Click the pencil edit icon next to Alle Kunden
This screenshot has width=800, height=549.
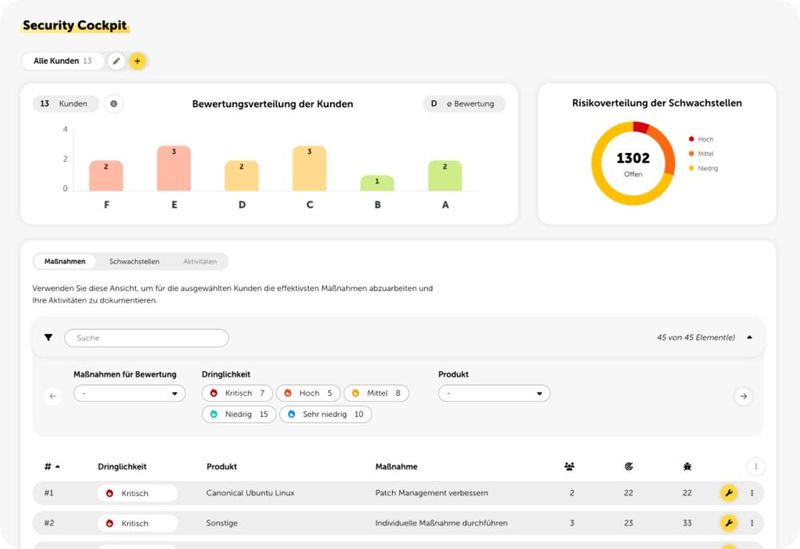[116, 61]
